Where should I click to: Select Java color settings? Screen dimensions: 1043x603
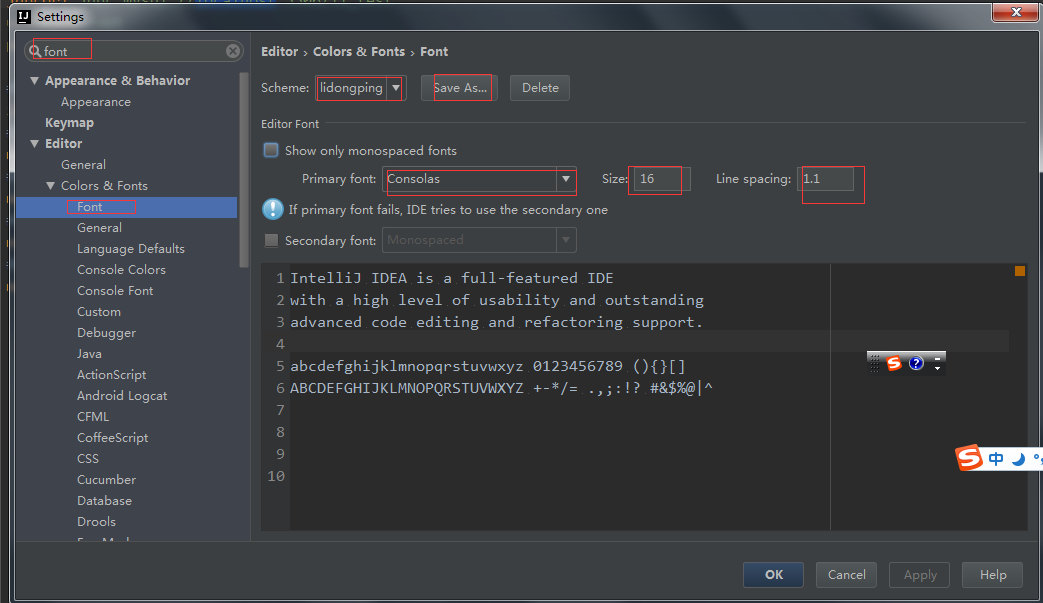(x=89, y=354)
